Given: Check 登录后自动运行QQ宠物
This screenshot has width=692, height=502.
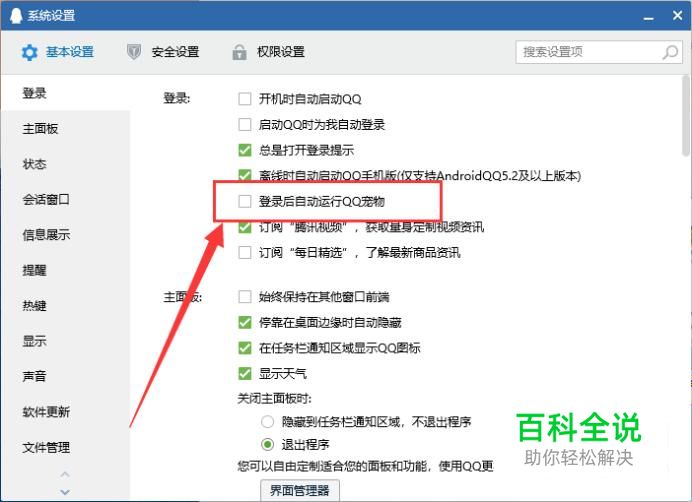Looking at the screenshot, I should (244, 201).
